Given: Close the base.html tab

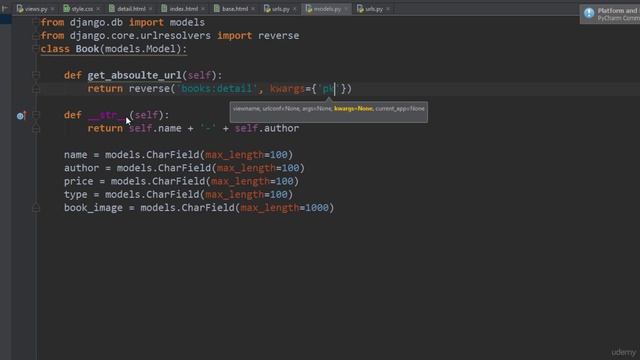Looking at the screenshot, I should [253, 9].
